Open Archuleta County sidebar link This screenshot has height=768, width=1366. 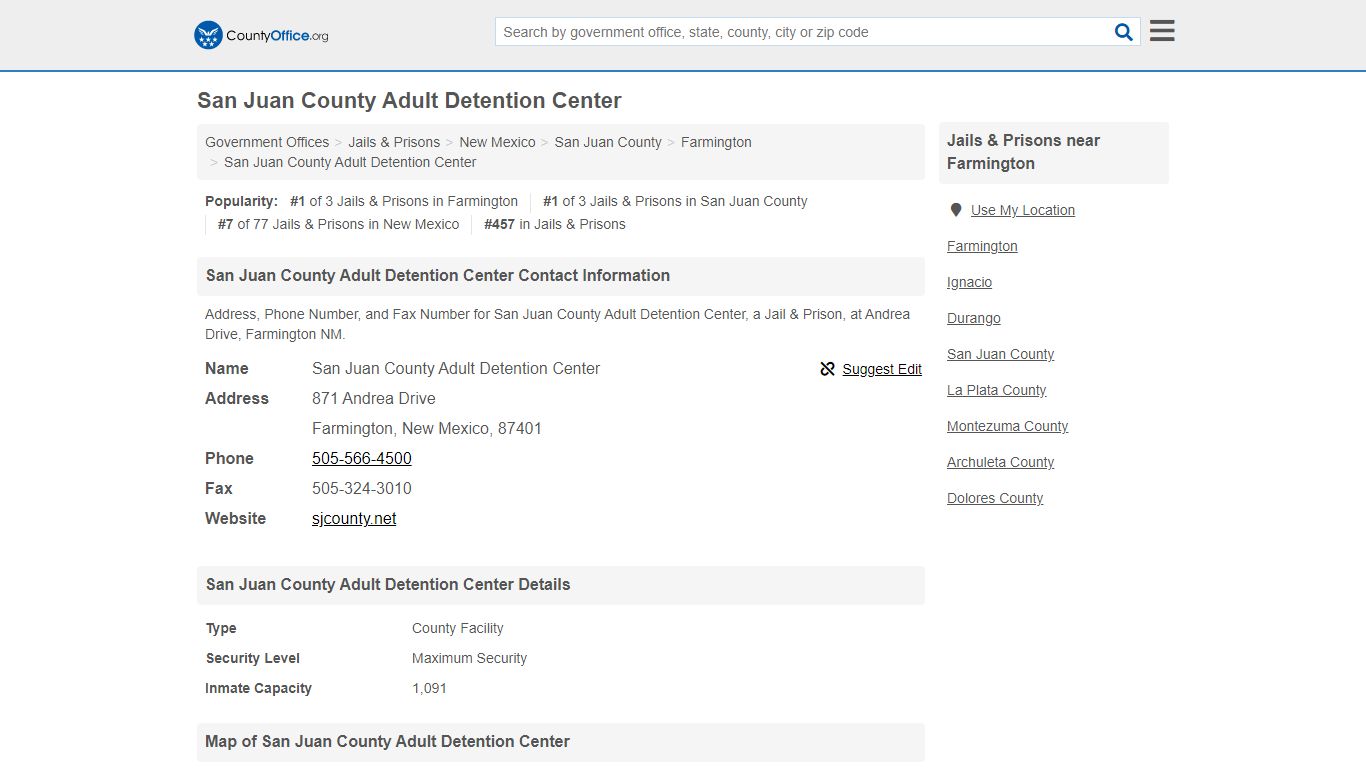[x=1000, y=462]
